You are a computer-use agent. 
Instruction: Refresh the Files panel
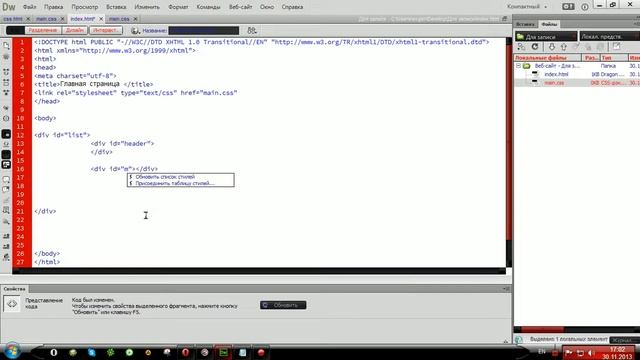(x=535, y=47)
